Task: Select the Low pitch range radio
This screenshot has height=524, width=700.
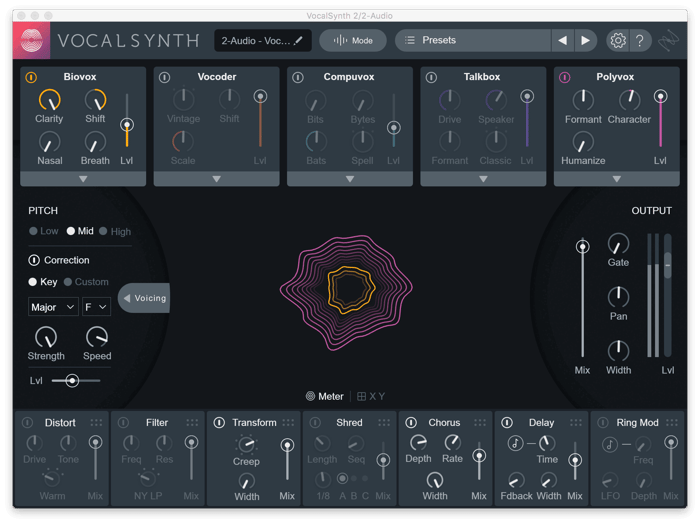Action: [33, 231]
